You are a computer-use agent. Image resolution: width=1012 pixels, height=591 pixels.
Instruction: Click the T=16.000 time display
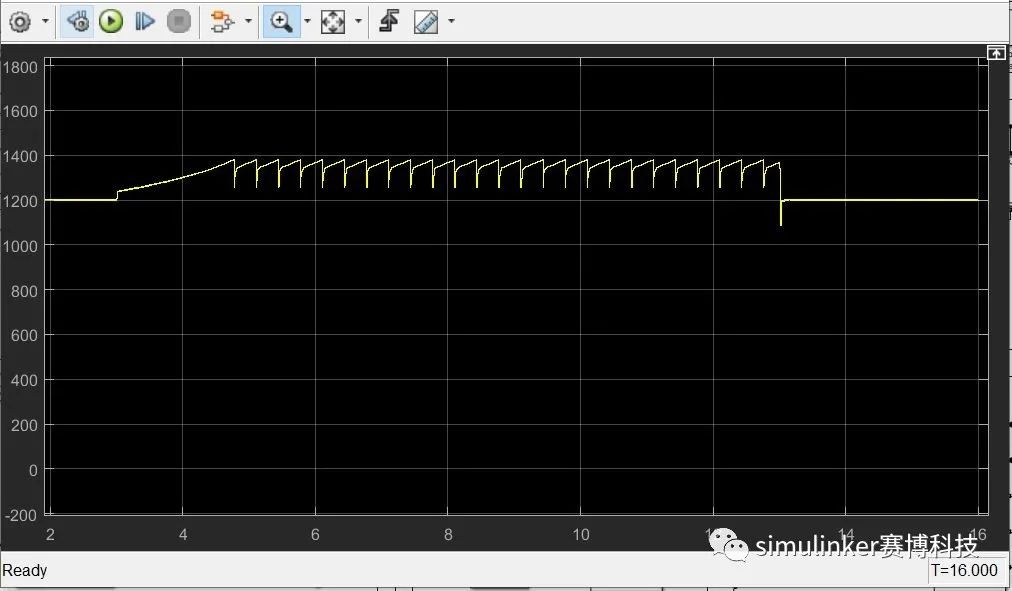(x=965, y=570)
